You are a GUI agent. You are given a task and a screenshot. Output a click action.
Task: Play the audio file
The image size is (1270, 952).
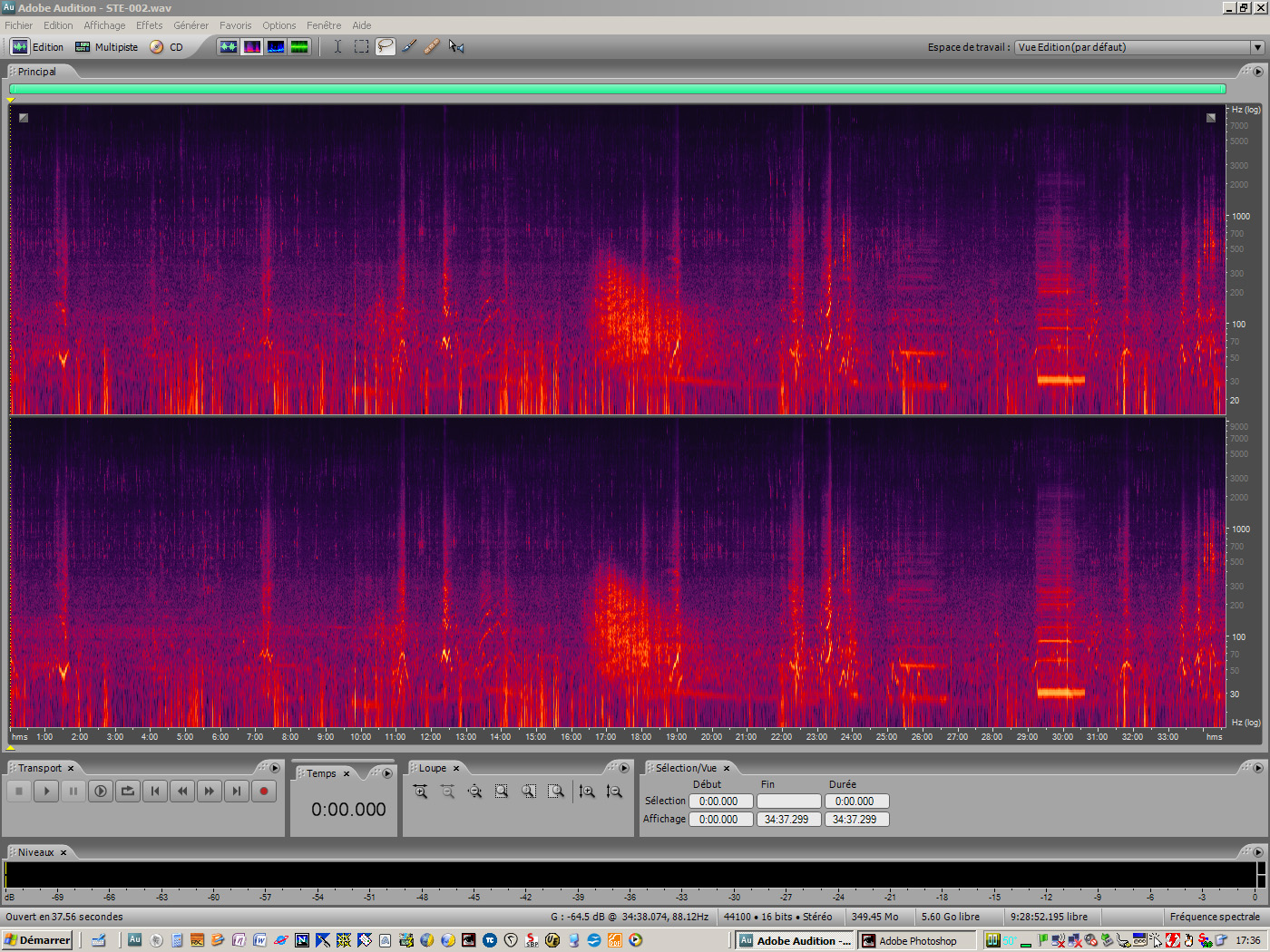[x=46, y=791]
